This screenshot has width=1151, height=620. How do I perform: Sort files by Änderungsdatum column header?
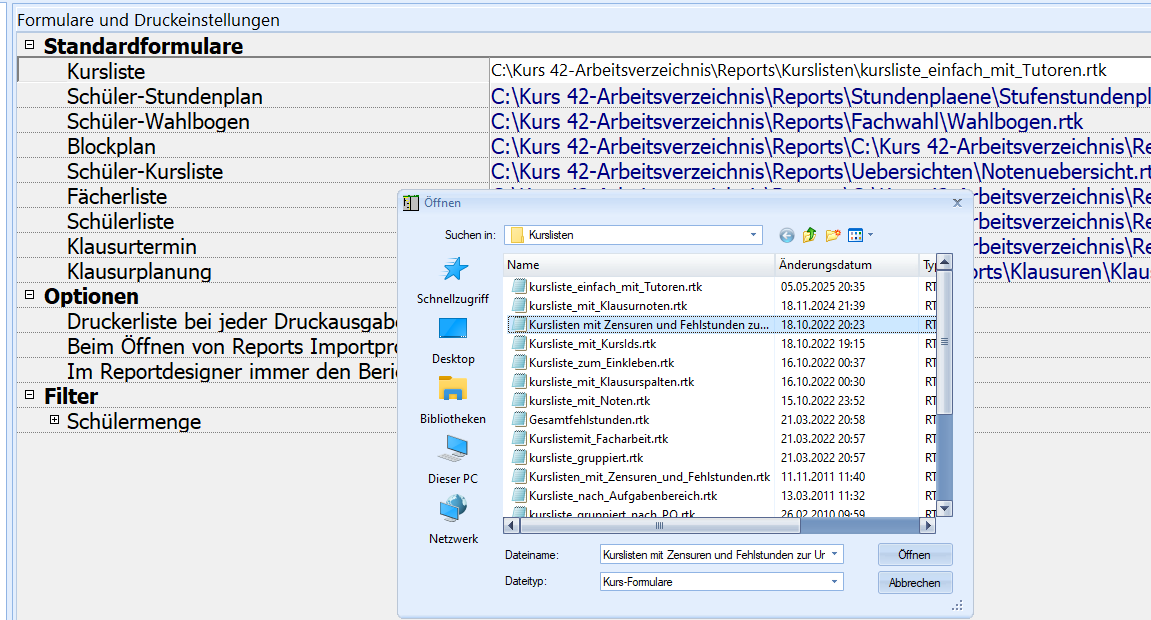(848, 265)
